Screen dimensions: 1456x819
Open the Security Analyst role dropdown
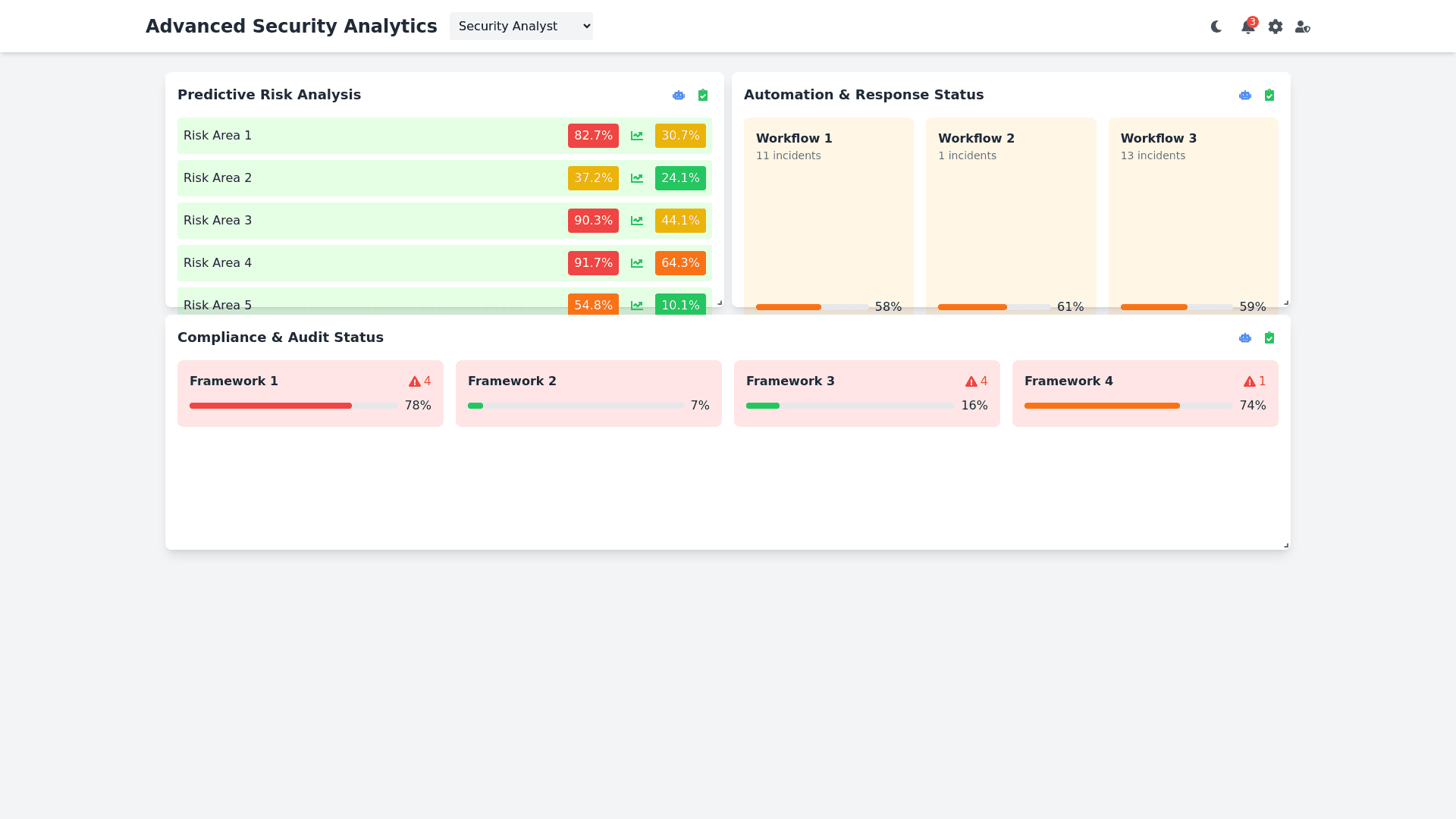coord(521,27)
